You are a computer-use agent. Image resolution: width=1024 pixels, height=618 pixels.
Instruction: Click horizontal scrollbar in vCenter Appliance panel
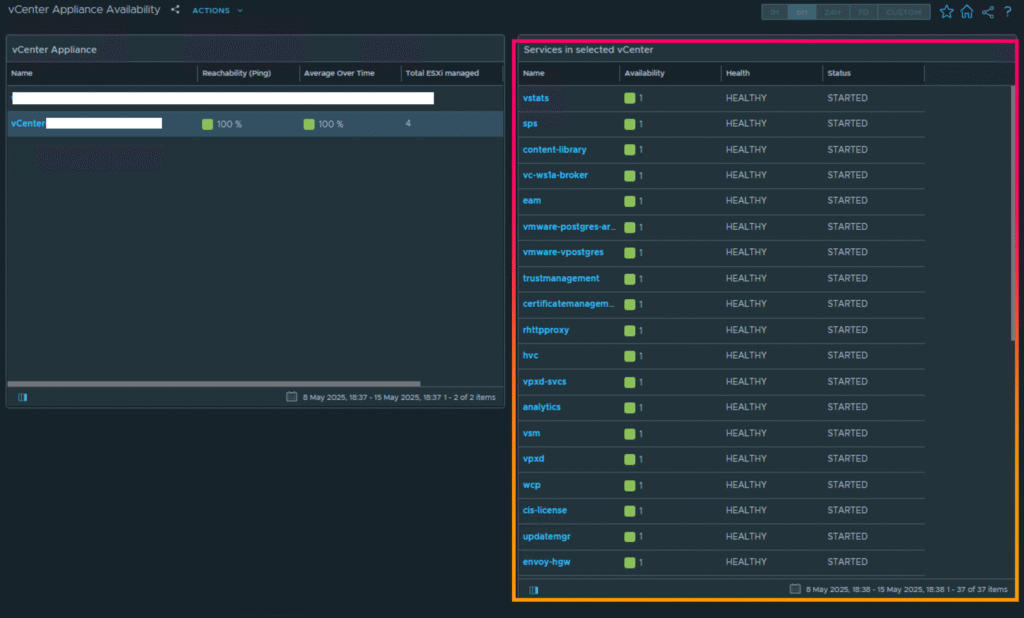pyautogui.click(x=214, y=383)
